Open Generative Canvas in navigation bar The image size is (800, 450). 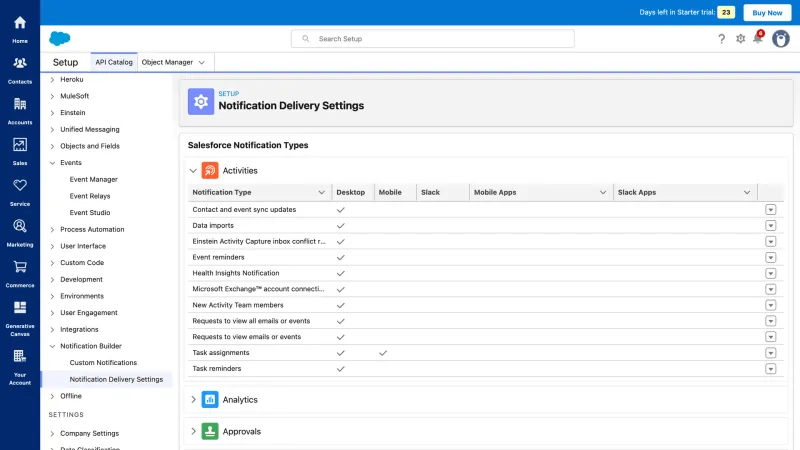20,318
